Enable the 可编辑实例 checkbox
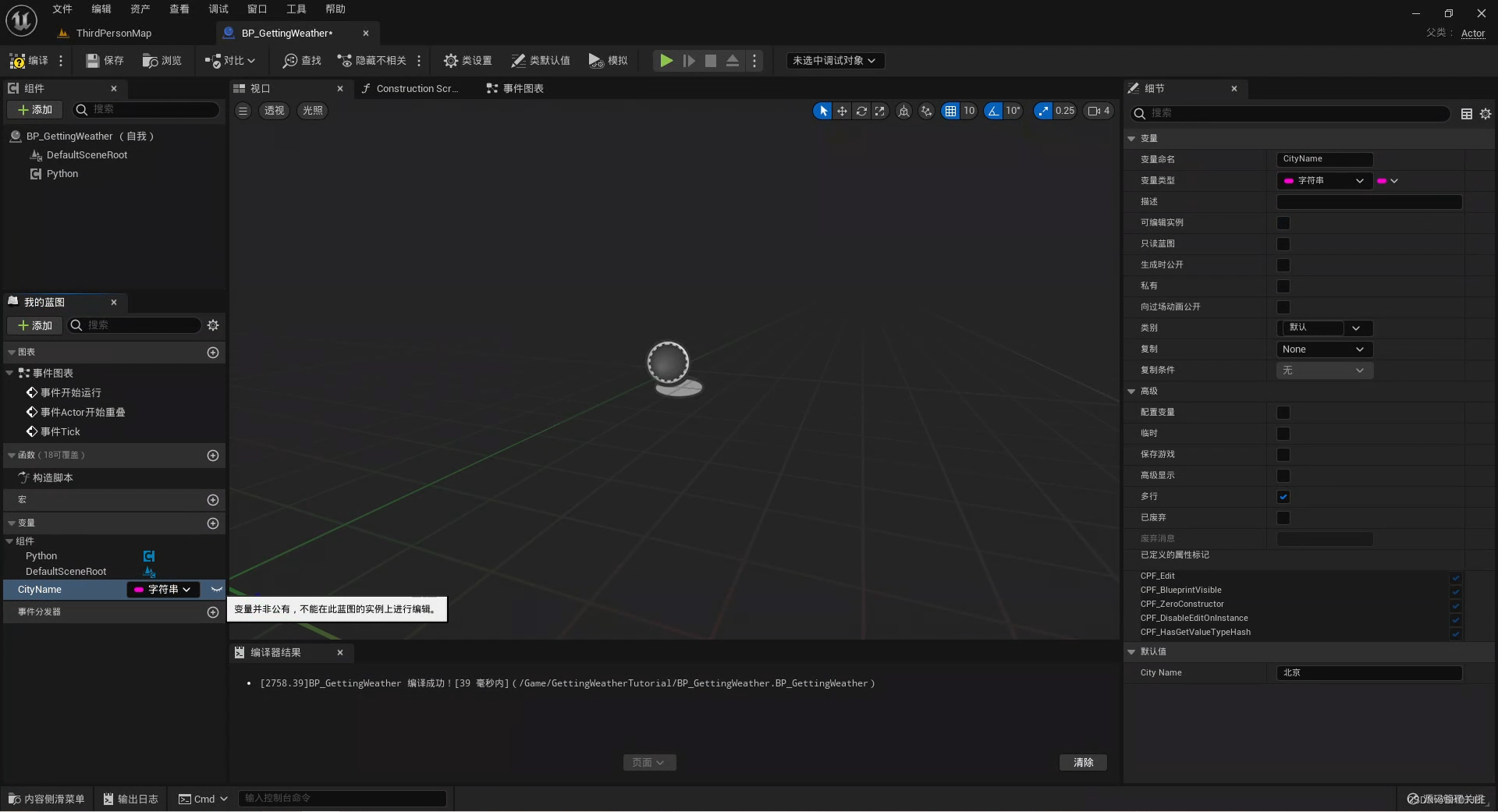The width and height of the screenshot is (1498, 812). 1283,223
